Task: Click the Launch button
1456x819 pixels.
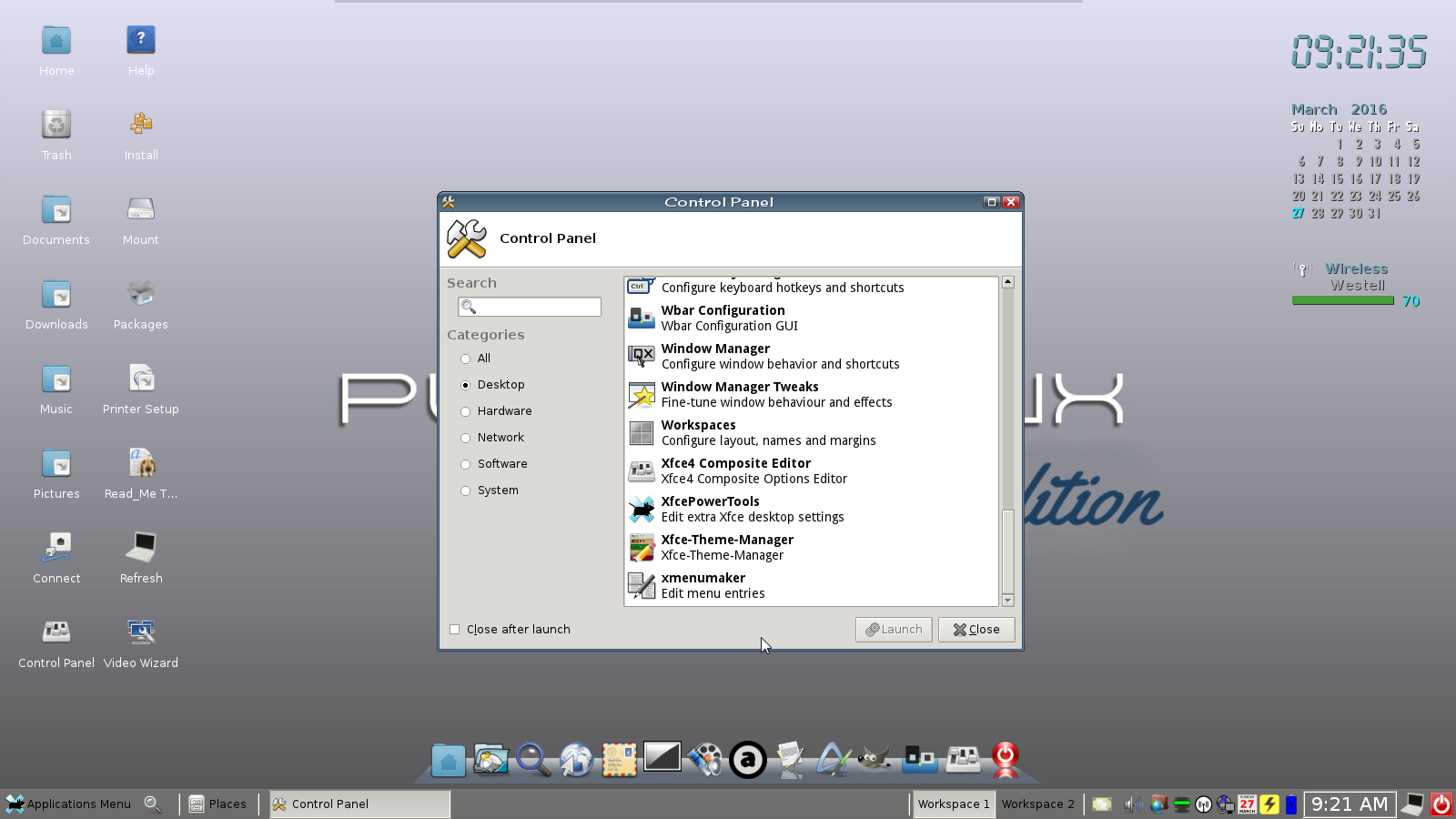Action: click(x=894, y=630)
